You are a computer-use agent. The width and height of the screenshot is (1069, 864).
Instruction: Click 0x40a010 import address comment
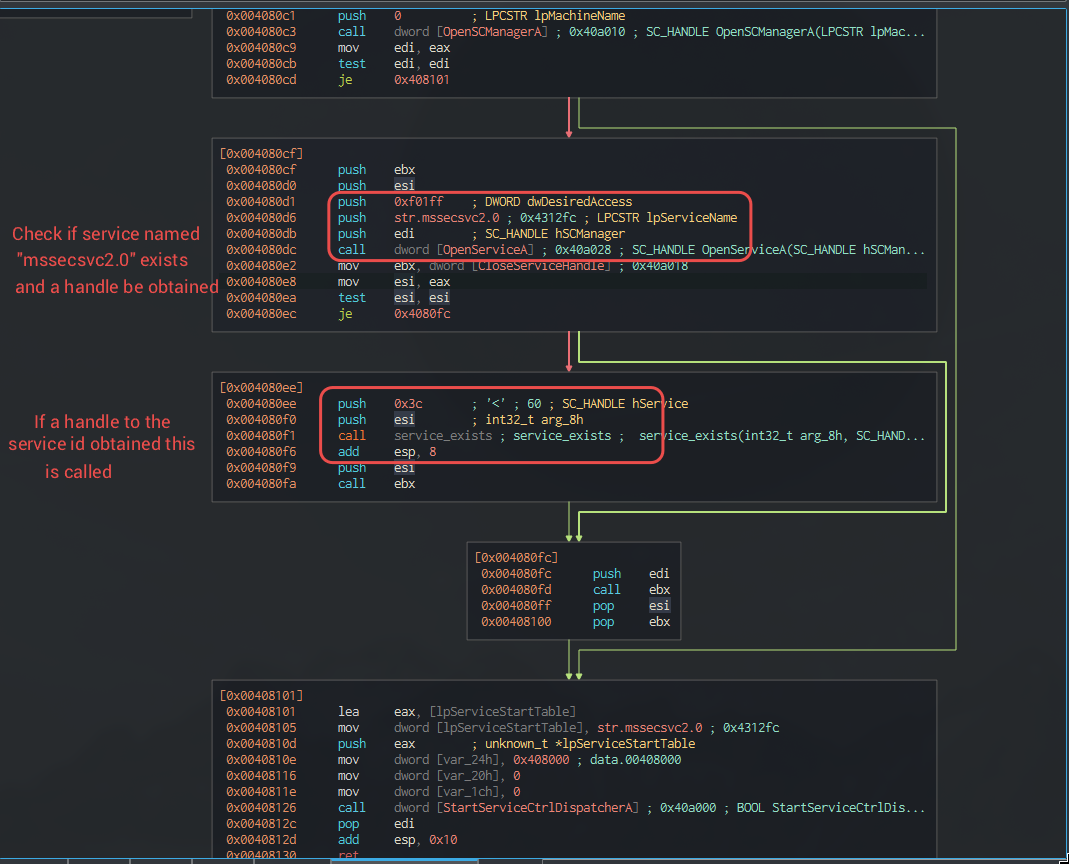597,31
